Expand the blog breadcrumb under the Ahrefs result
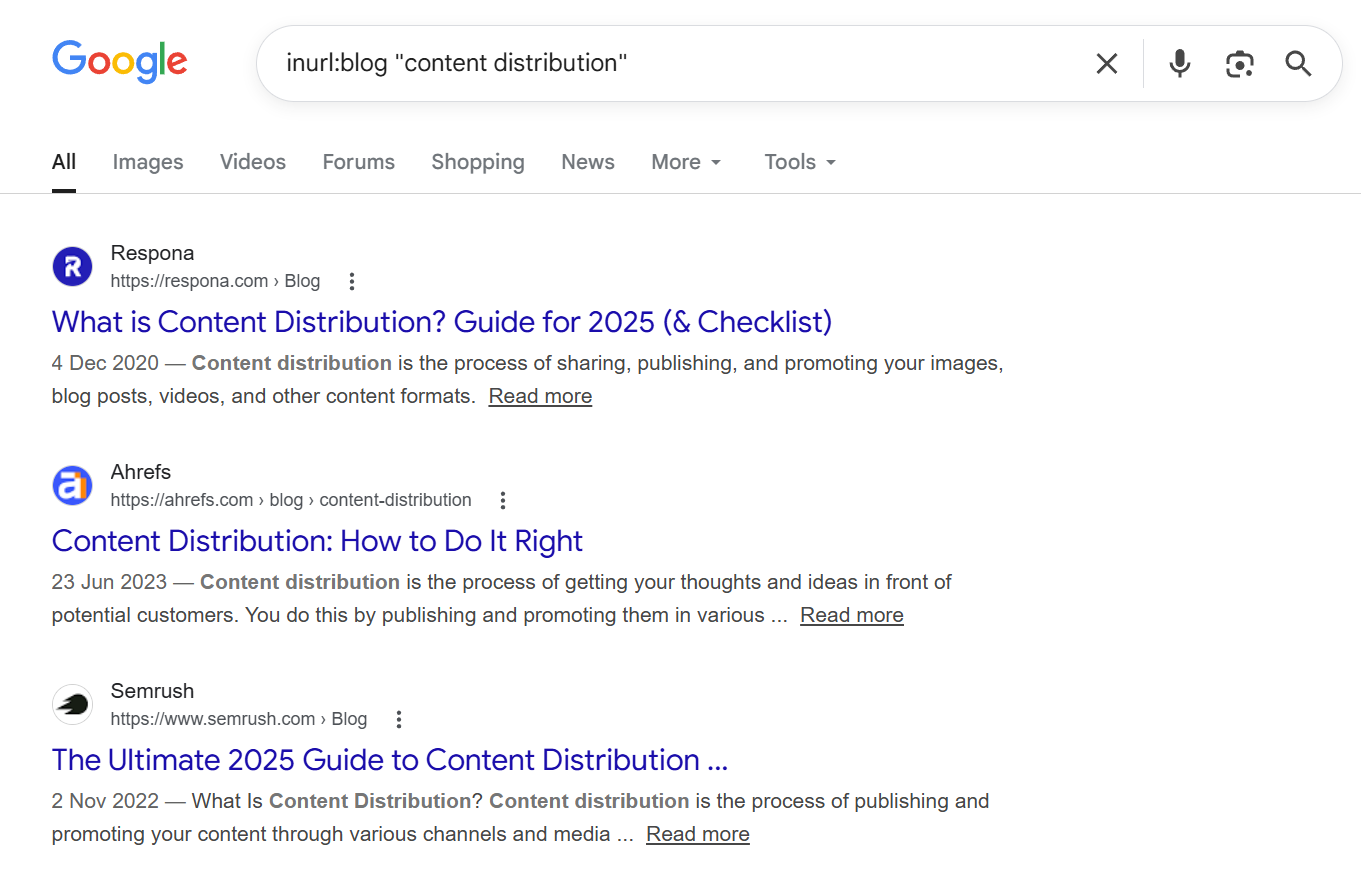The width and height of the screenshot is (1361, 884). click(x=286, y=499)
